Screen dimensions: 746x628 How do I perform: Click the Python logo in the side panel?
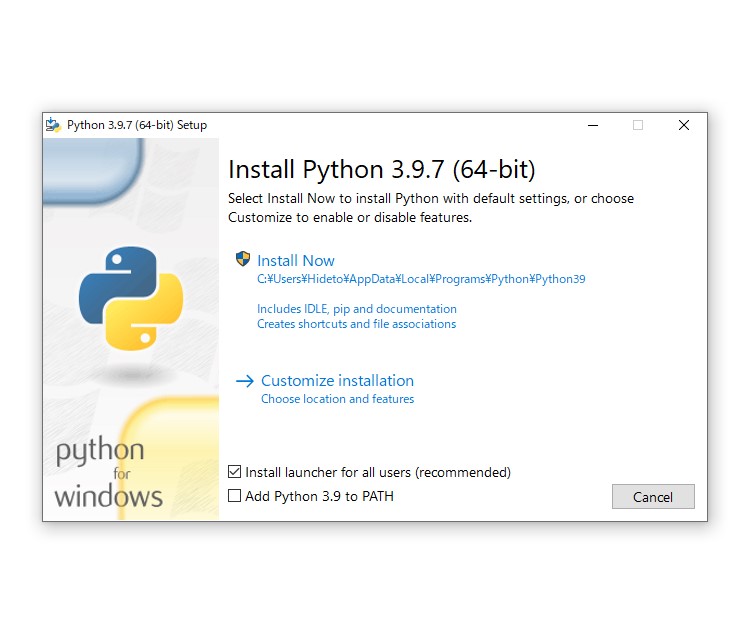[x=131, y=298]
